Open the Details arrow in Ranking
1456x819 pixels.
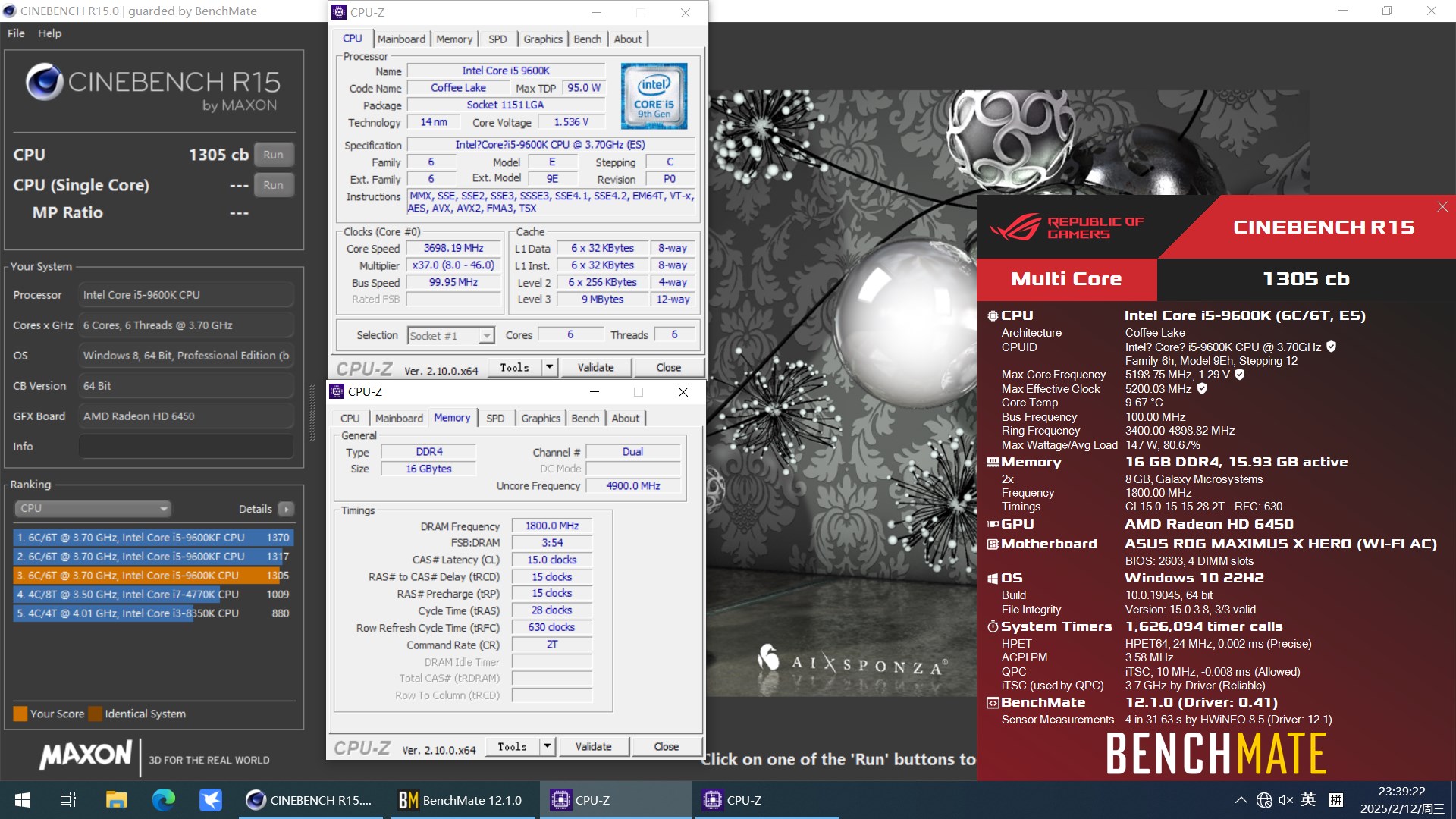(x=286, y=509)
